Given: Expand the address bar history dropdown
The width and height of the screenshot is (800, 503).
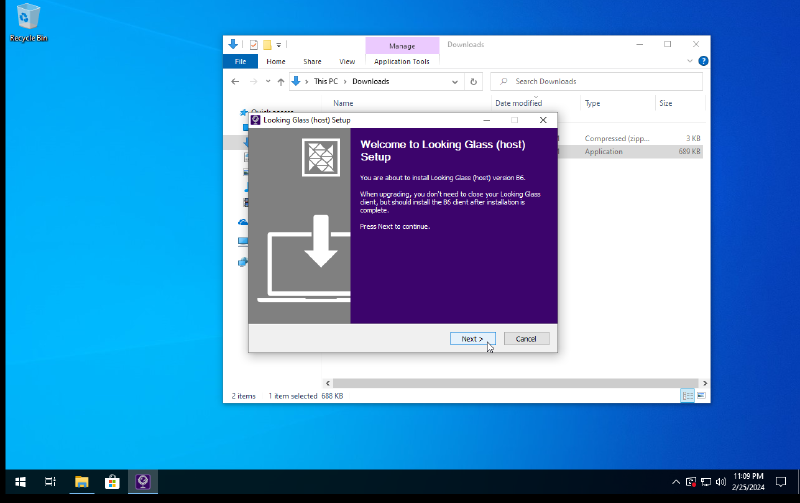Looking at the screenshot, I should click(x=455, y=82).
